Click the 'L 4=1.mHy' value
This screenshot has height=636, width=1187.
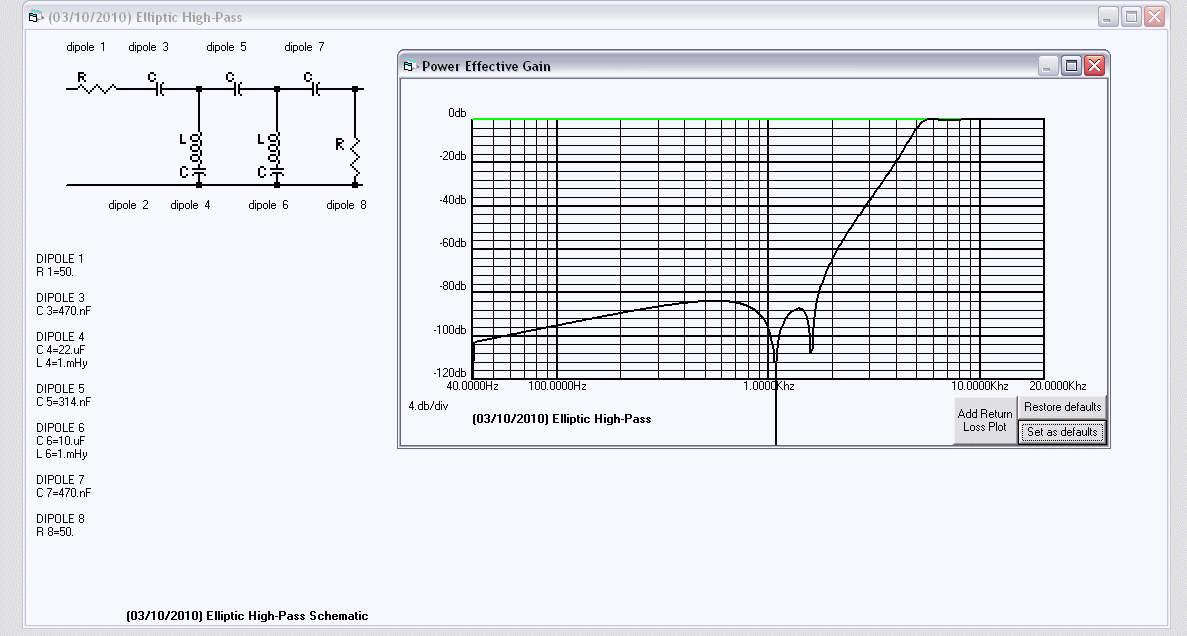coord(62,363)
